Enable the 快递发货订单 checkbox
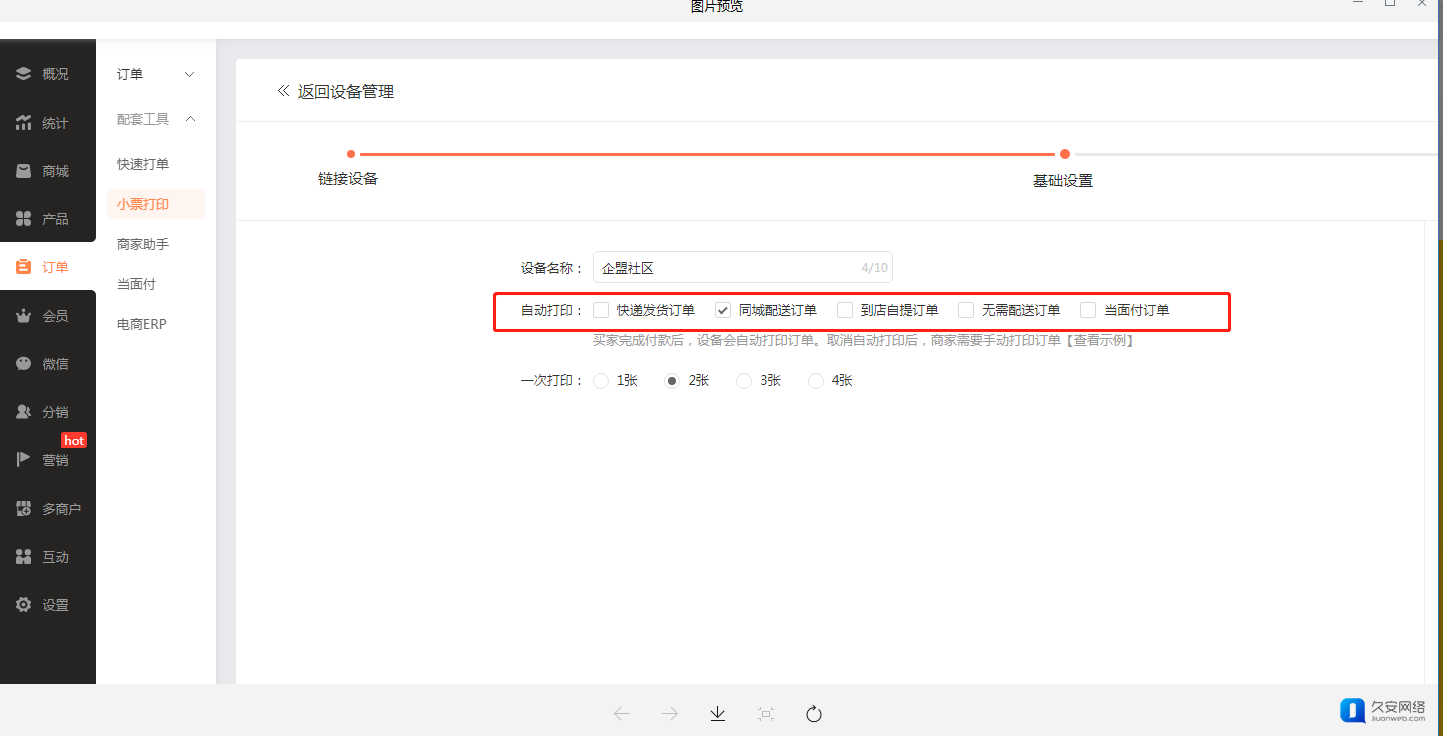1443x736 pixels. [601, 310]
